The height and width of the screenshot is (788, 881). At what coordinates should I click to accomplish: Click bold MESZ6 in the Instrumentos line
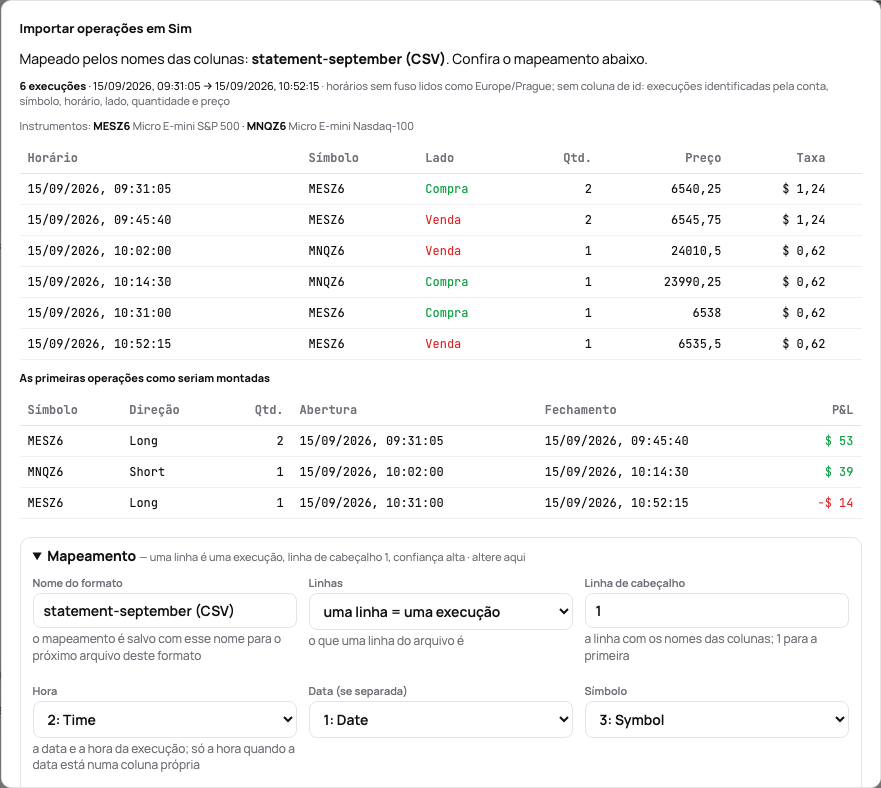coord(111,126)
